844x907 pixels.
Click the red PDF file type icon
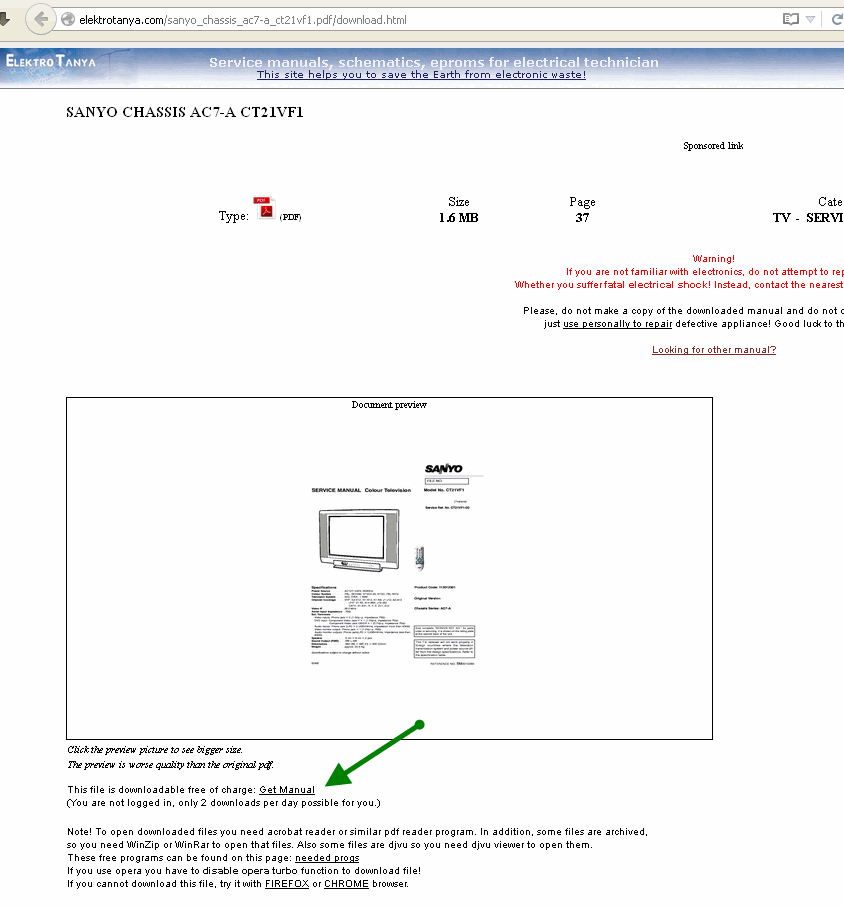(x=264, y=208)
